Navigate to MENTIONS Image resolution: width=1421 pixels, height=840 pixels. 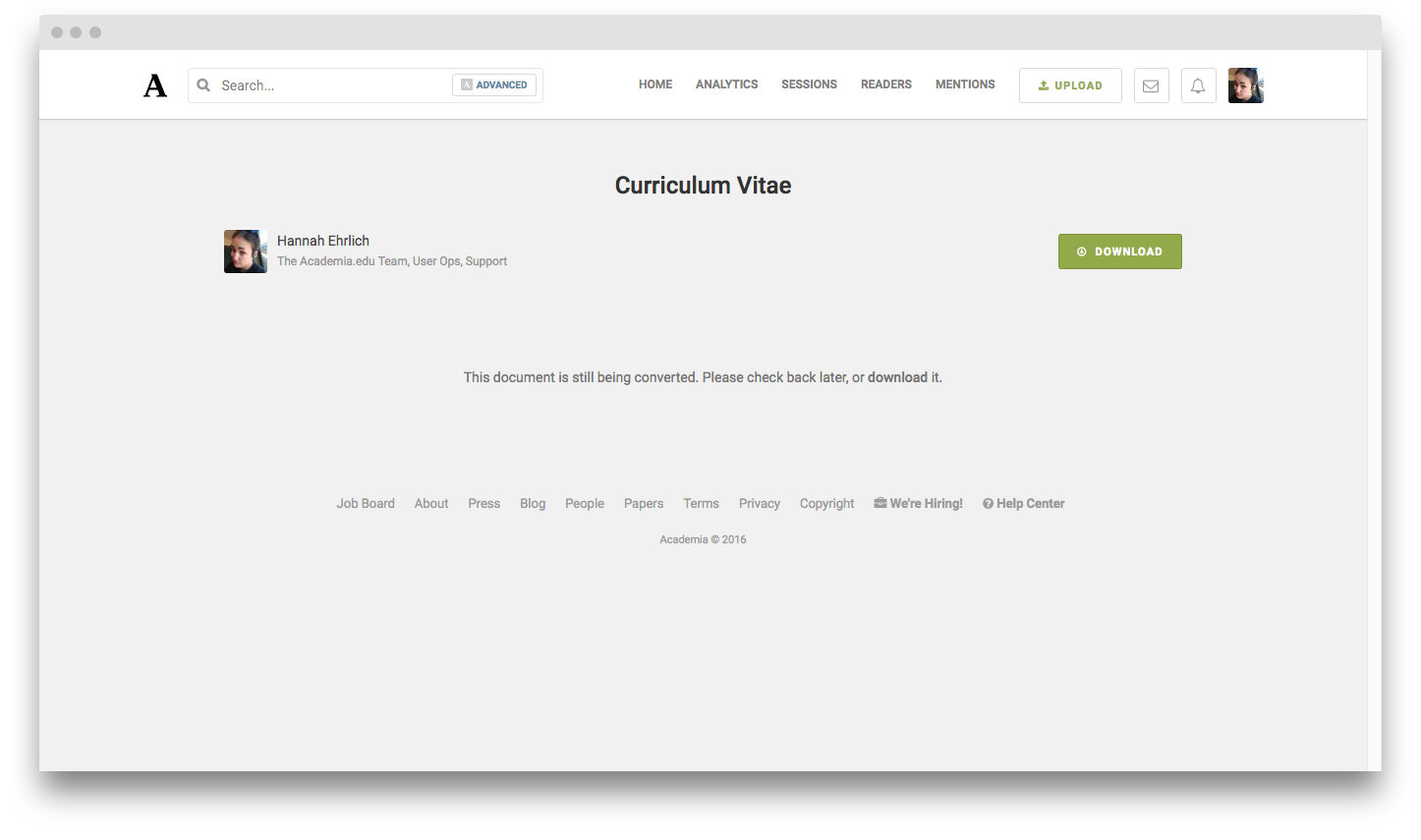[965, 84]
